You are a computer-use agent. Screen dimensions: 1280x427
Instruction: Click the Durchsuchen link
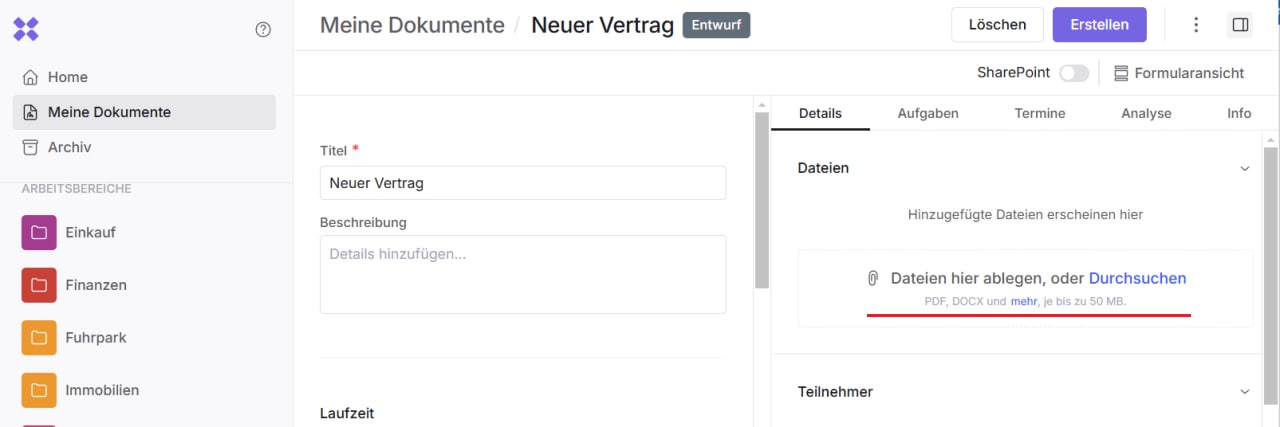(1137, 278)
